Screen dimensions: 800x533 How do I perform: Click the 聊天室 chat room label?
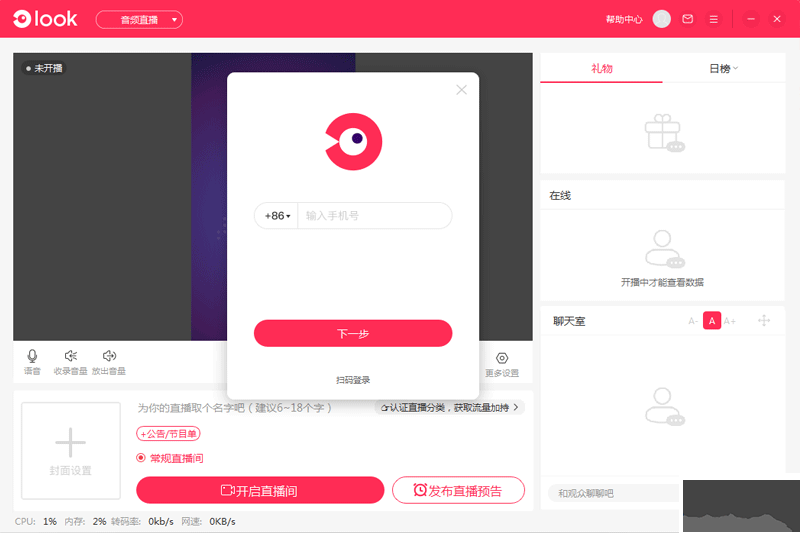569,321
